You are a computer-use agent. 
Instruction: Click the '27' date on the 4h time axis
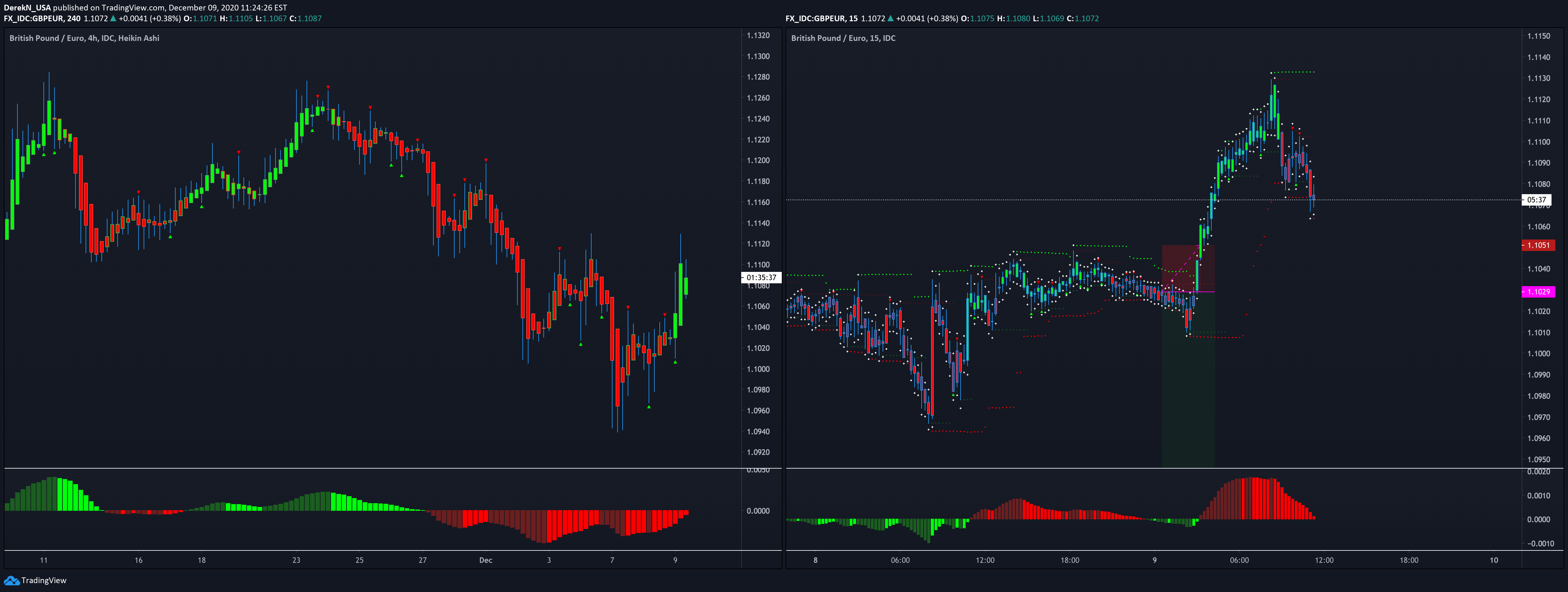coord(423,560)
